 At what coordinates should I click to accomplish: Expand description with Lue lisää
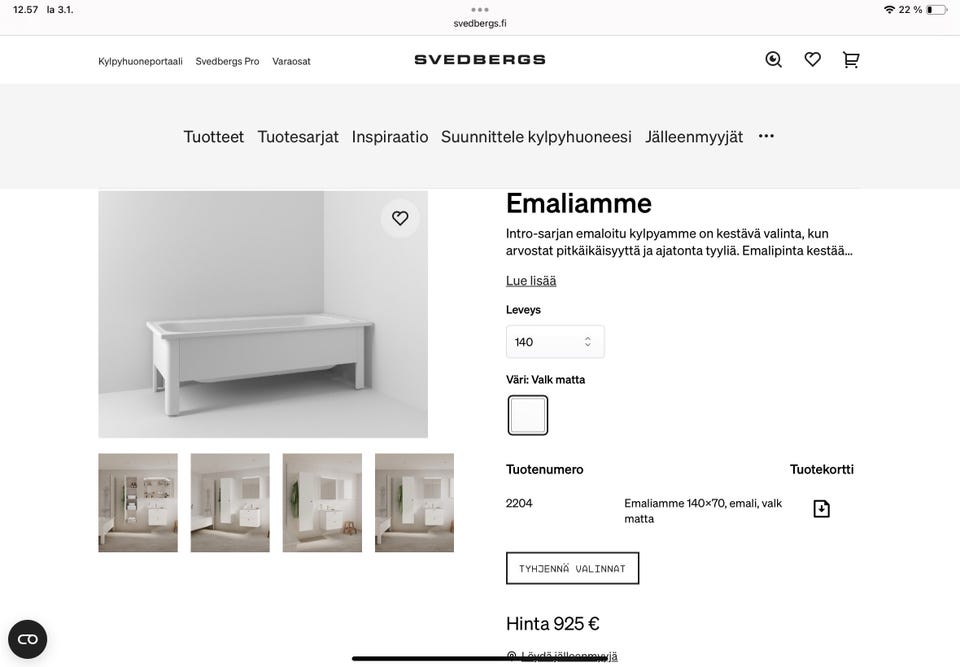coord(531,281)
